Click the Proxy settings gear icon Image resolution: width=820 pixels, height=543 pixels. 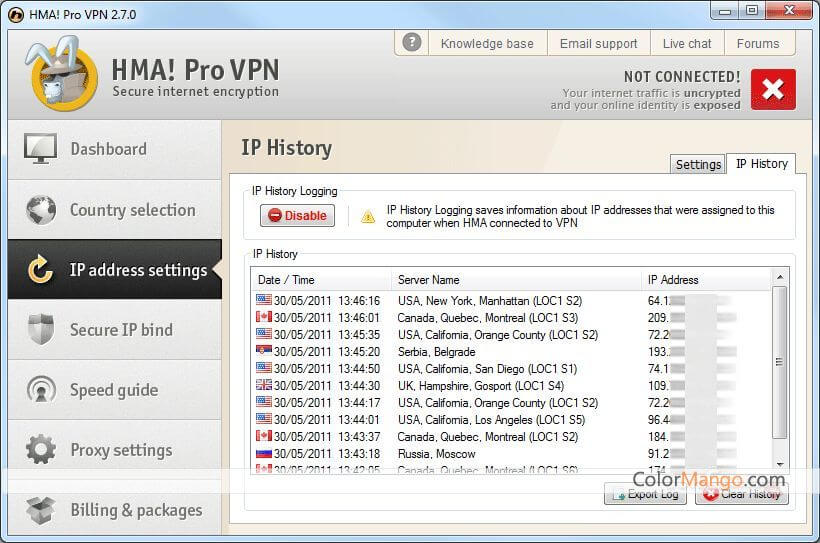point(41,450)
